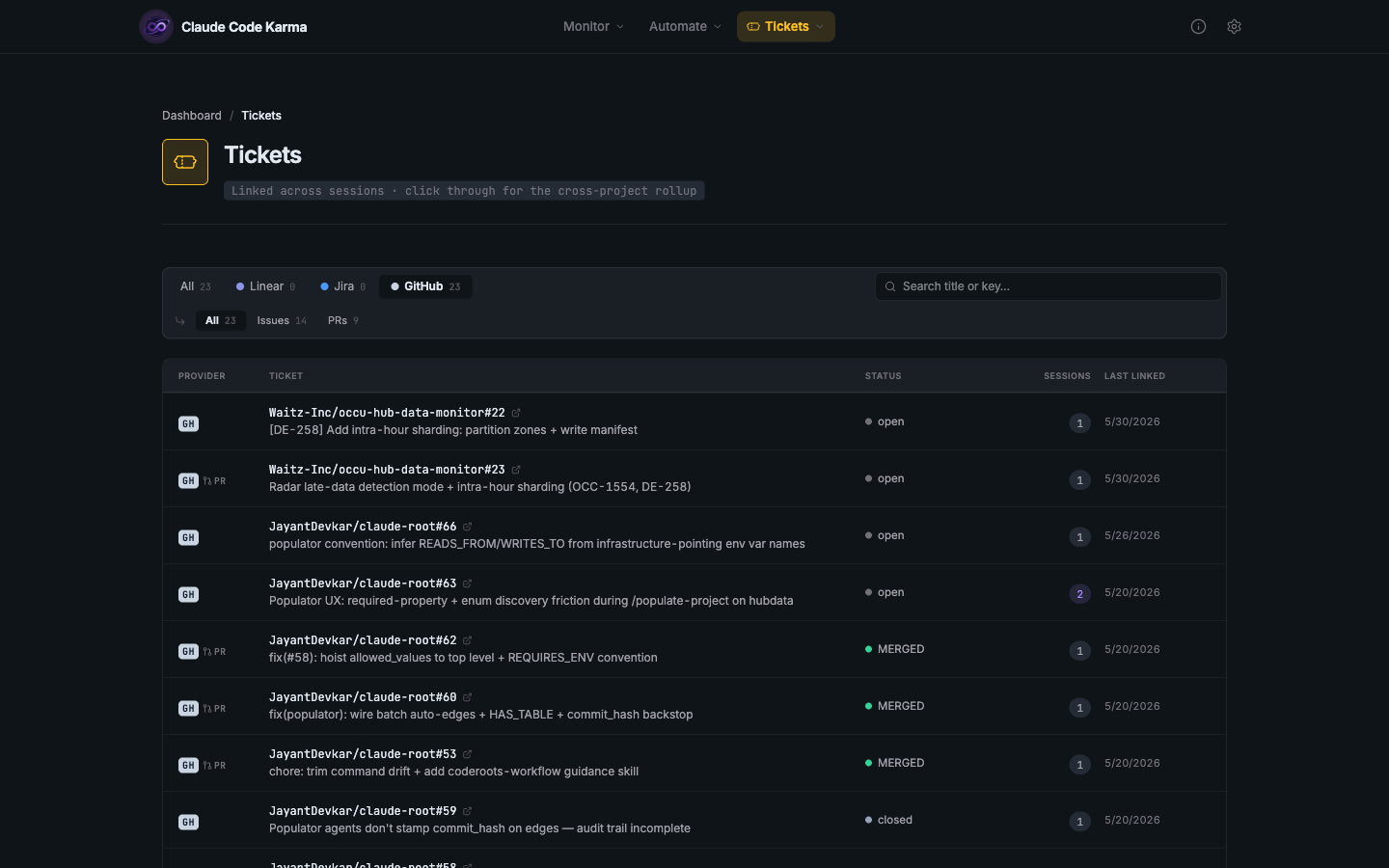This screenshot has height=868, width=1389.
Task: Expand the Tickets dropdown chevron
Action: [820, 27]
